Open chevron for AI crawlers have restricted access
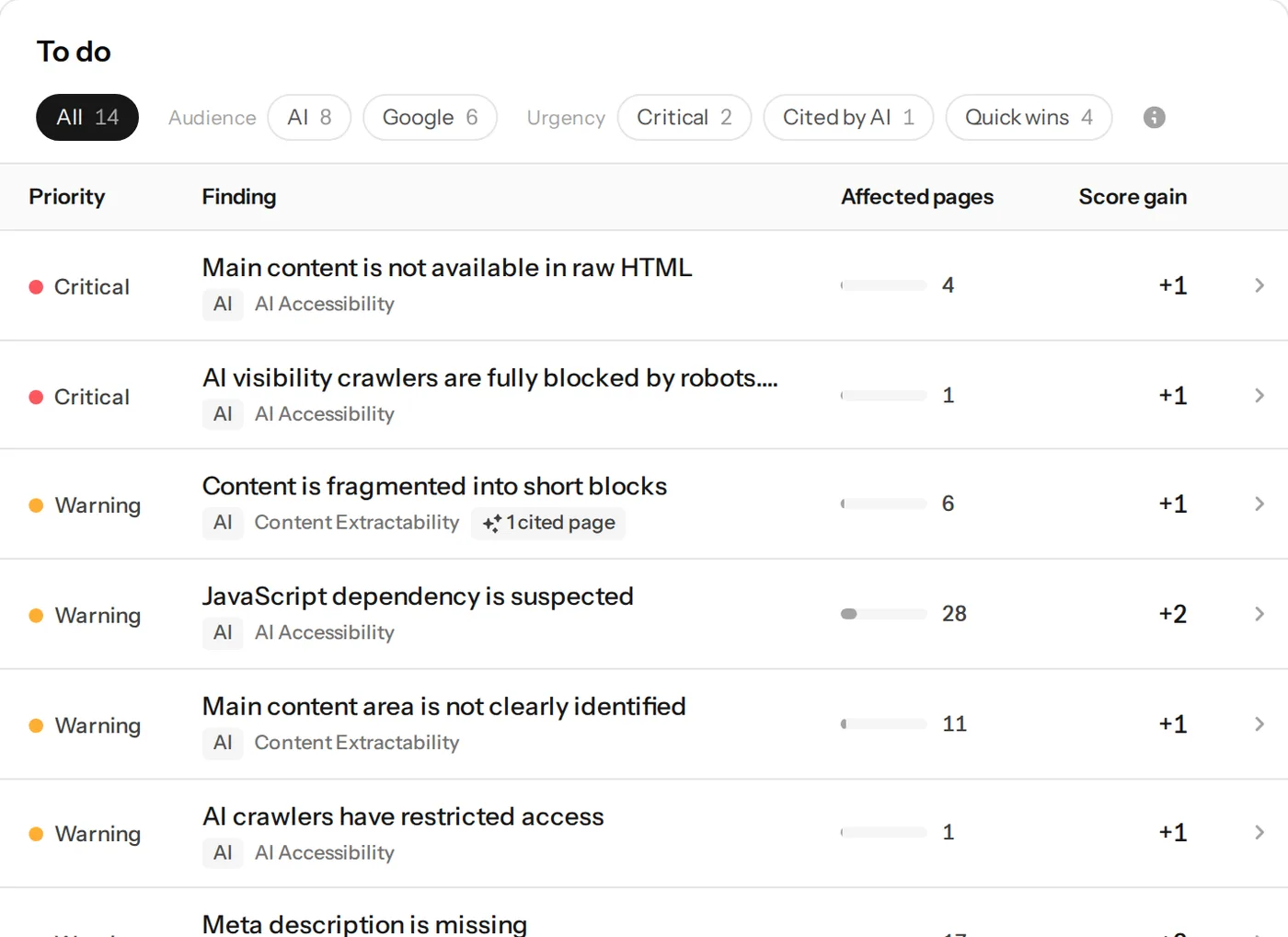The image size is (1288, 937). [1259, 832]
